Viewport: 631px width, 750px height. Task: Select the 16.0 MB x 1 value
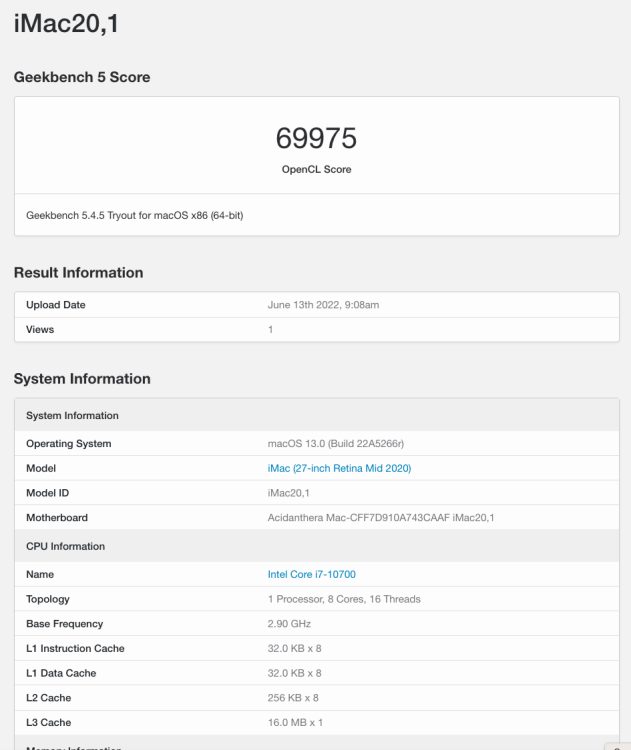click(x=295, y=722)
